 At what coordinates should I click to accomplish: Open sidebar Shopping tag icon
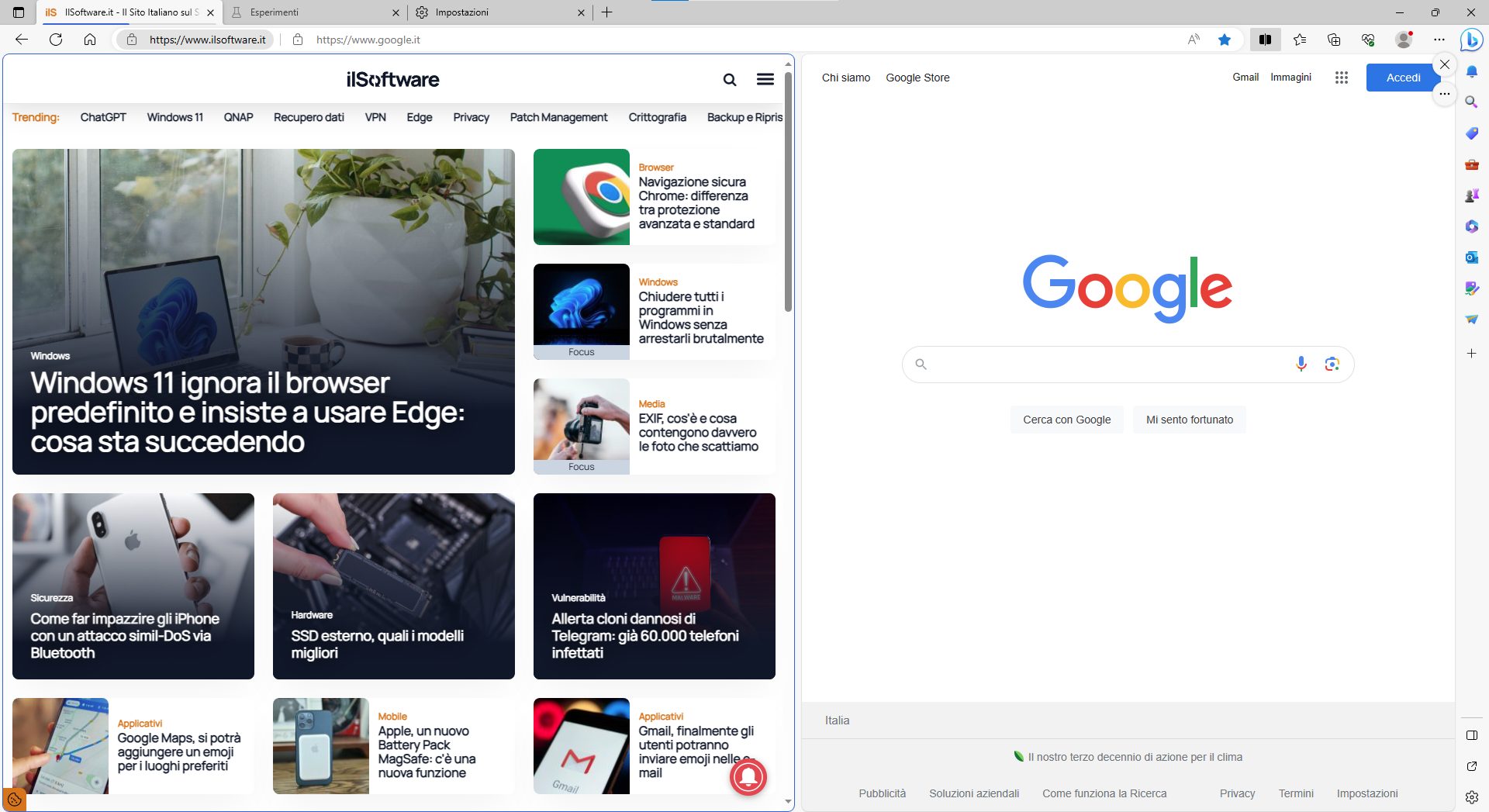click(1471, 133)
